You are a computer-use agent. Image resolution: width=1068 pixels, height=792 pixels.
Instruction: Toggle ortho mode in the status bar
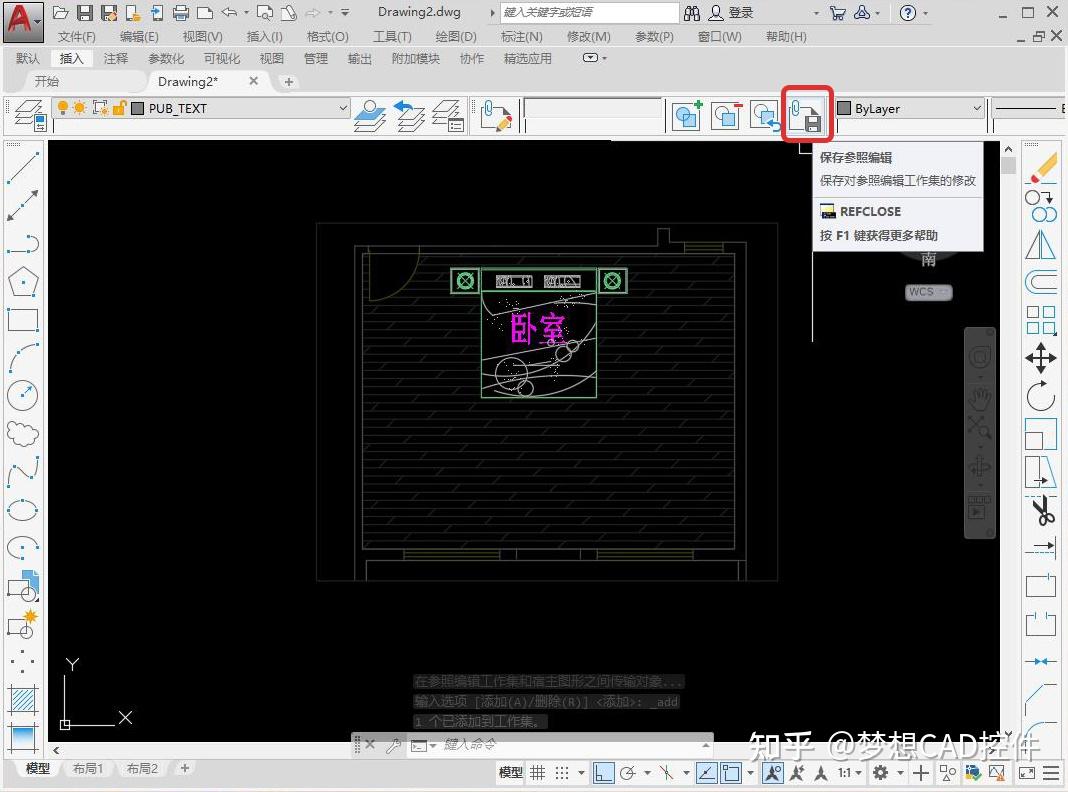(x=602, y=773)
